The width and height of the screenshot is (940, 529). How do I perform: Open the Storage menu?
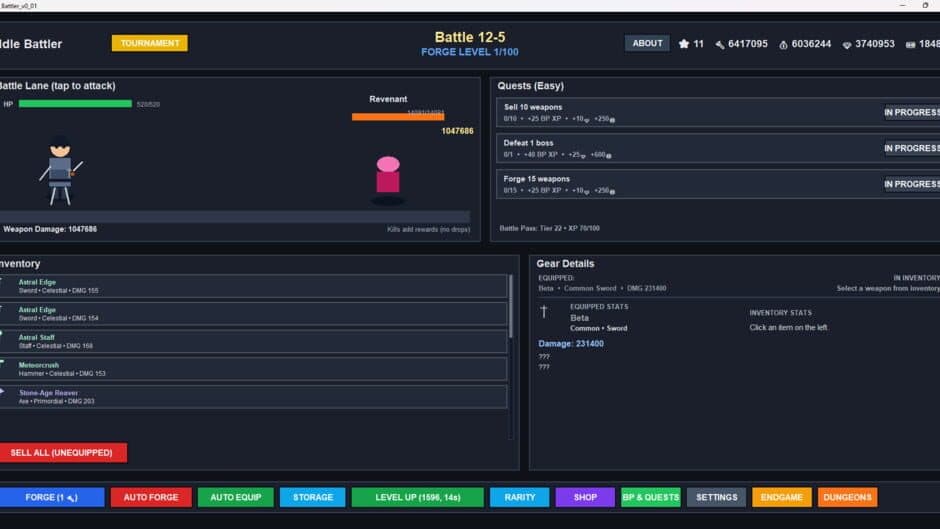point(312,497)
